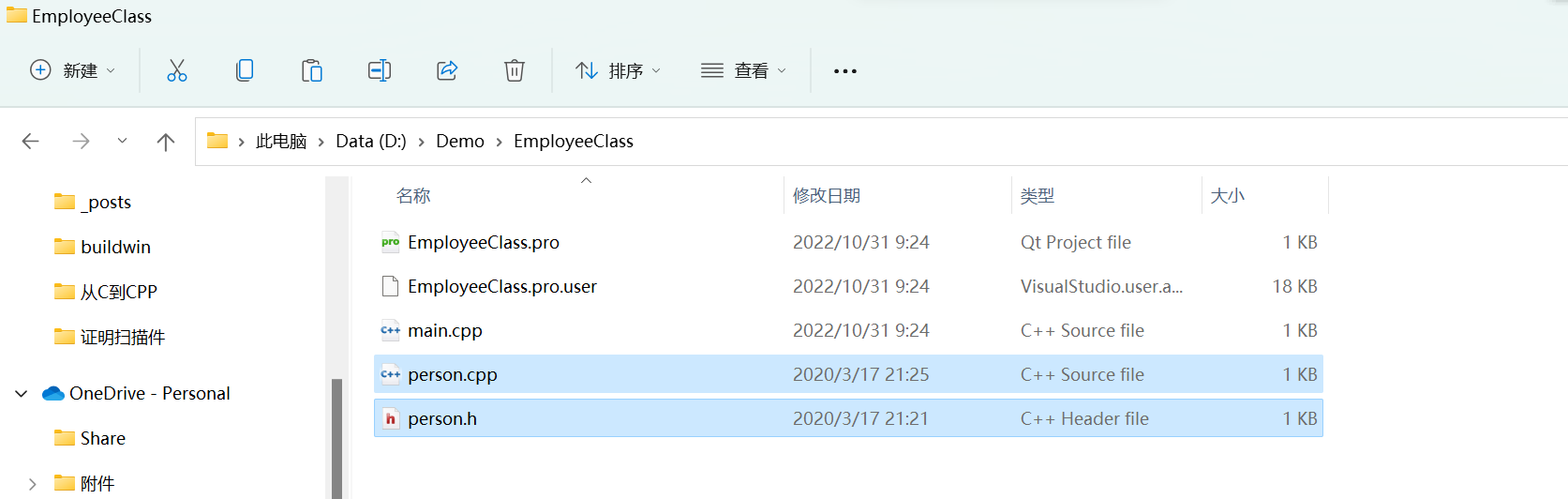
Task: Sort by 修改日期 column header
Action: pos(827,196)
